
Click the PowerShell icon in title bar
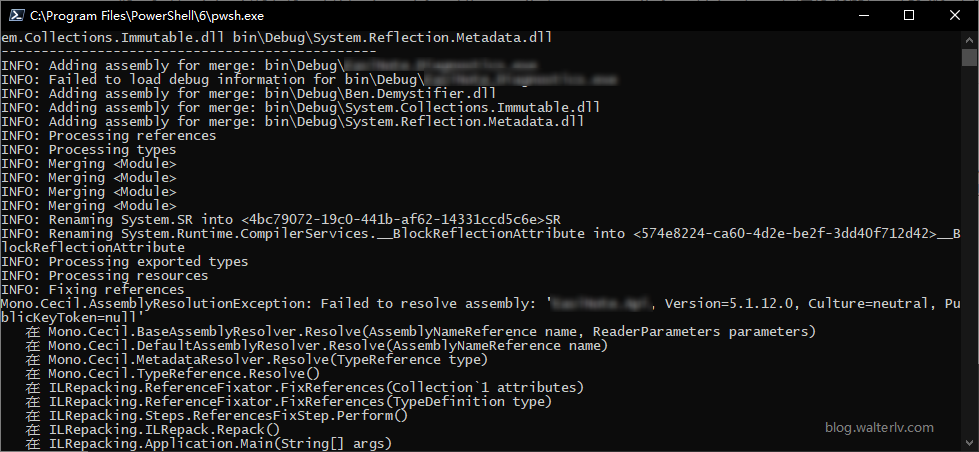[x=15, y=15]
